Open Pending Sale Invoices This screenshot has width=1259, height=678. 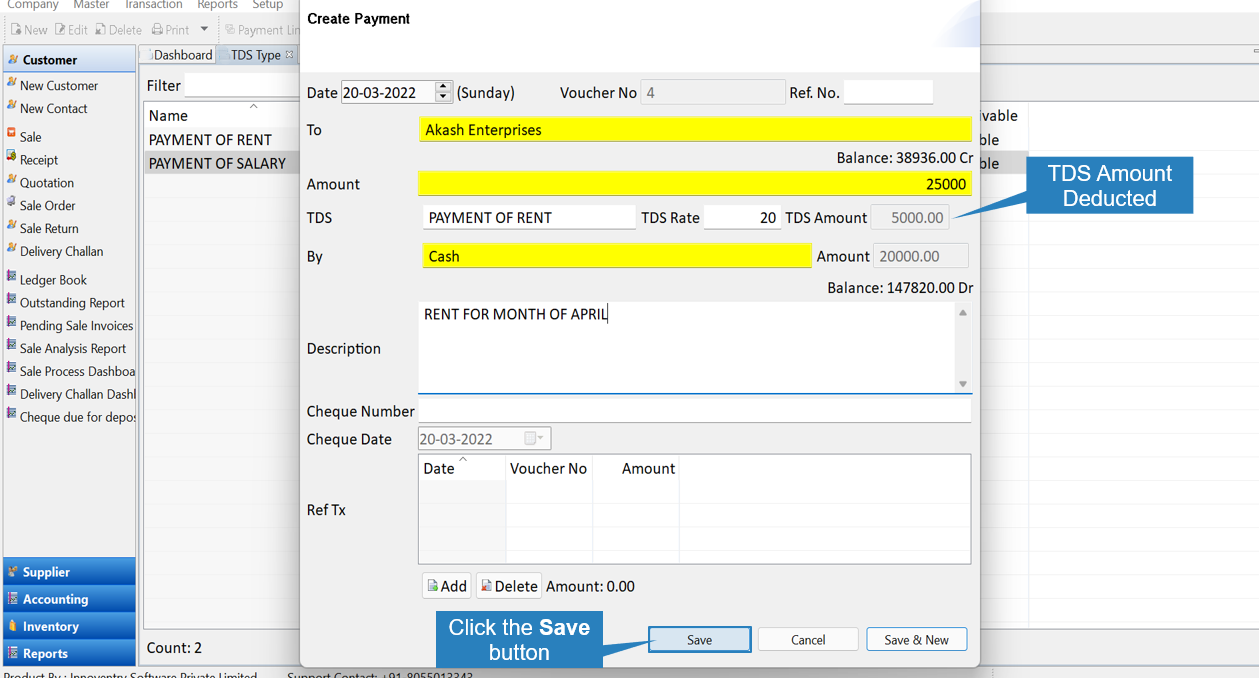pos(76,326)
